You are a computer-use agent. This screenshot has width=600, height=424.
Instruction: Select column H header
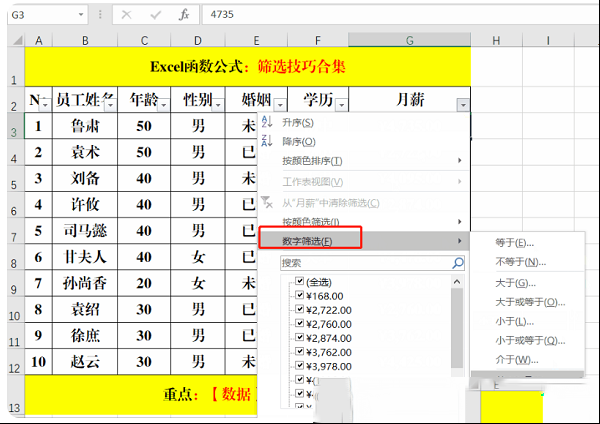tap(496, 40)
